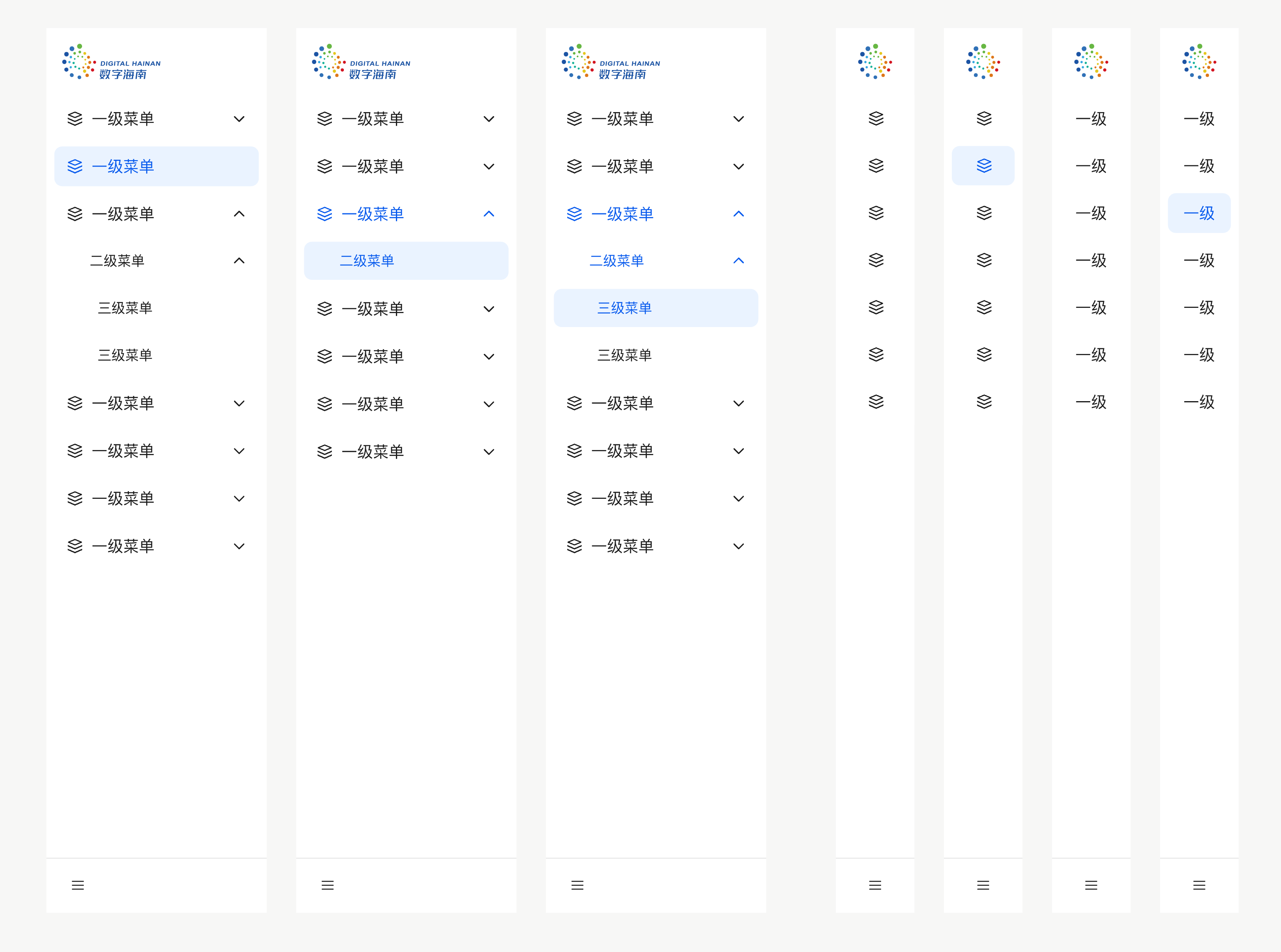Click hamburger icon in sidebar with highlighted 一级 label
Screen dimensions: 1281x952
[1199, 885]
